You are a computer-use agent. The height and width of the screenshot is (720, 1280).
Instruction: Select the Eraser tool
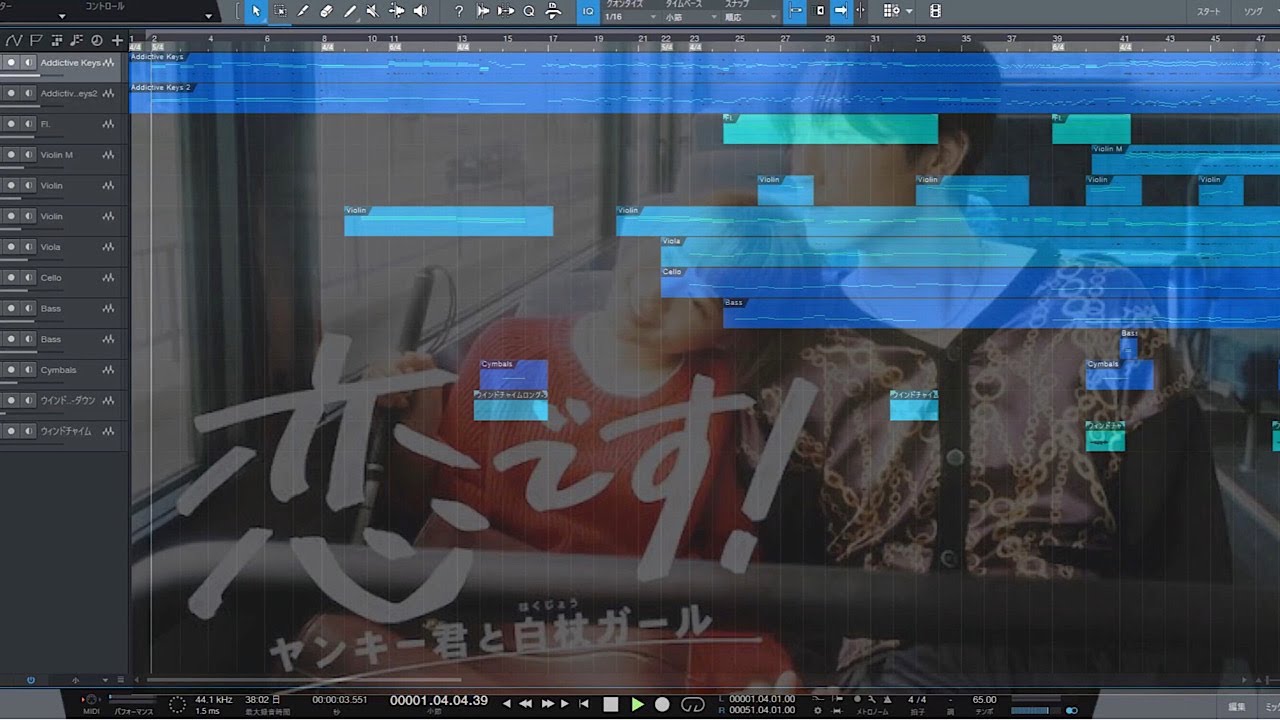(326, 11)
